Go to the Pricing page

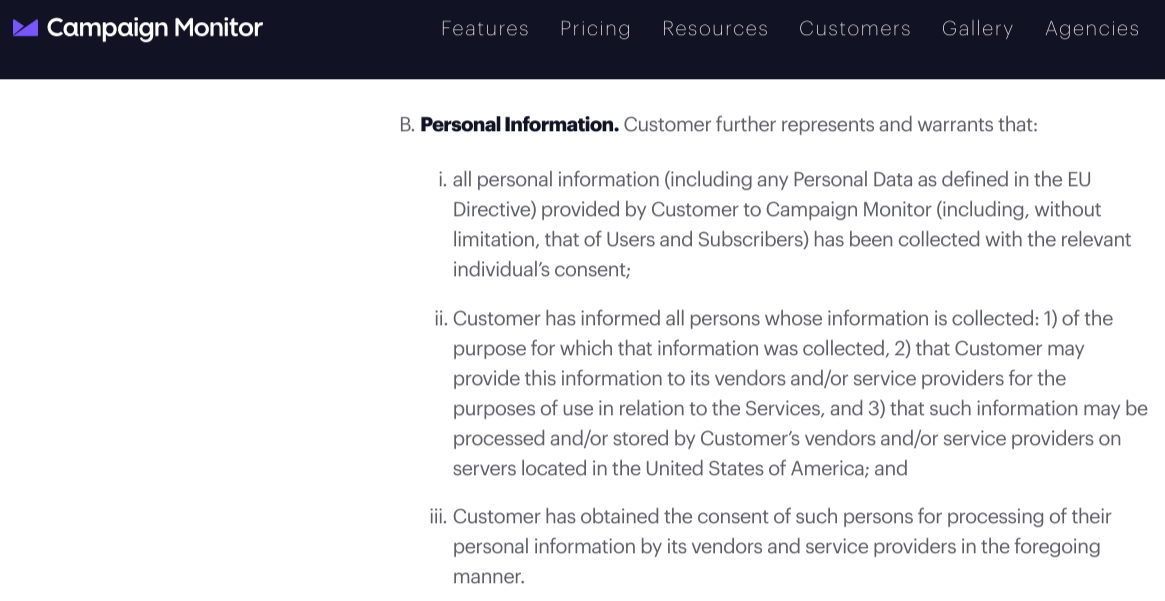coord(595,28)
